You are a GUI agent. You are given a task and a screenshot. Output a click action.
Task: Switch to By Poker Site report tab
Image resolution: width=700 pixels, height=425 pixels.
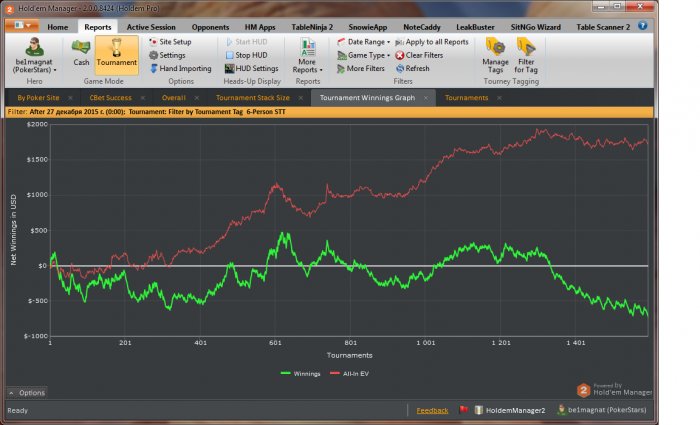tap(38, 98)
